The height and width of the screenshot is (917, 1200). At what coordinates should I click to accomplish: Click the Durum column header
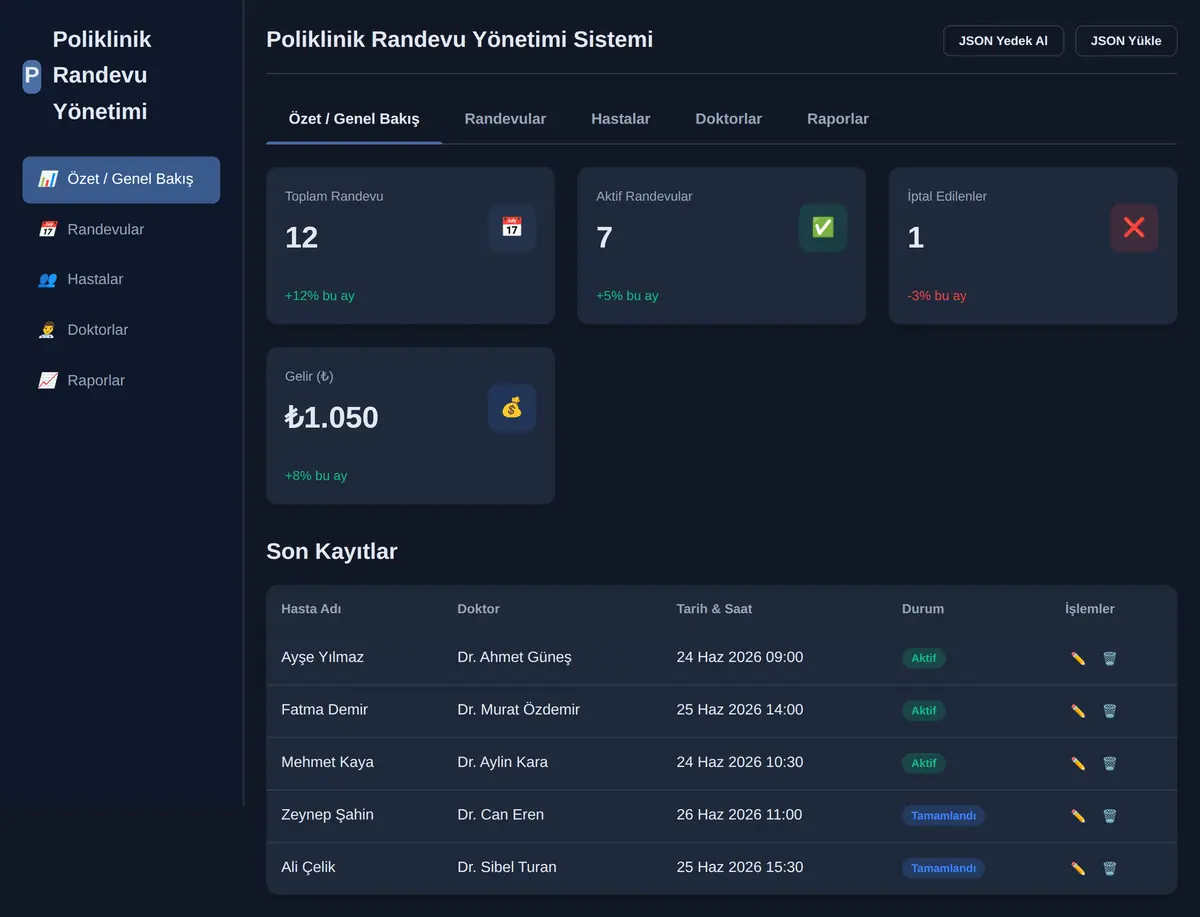[x=923, y=609]
